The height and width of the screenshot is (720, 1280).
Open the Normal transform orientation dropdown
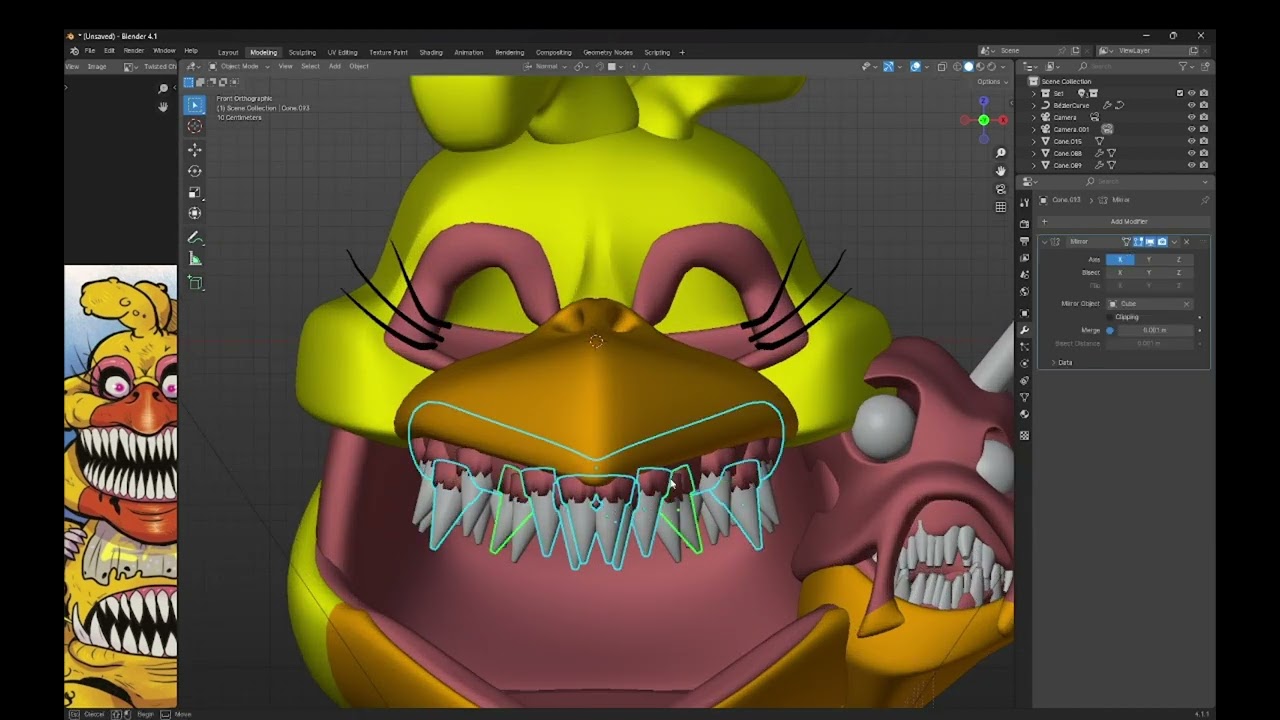[x=546, y=67]
